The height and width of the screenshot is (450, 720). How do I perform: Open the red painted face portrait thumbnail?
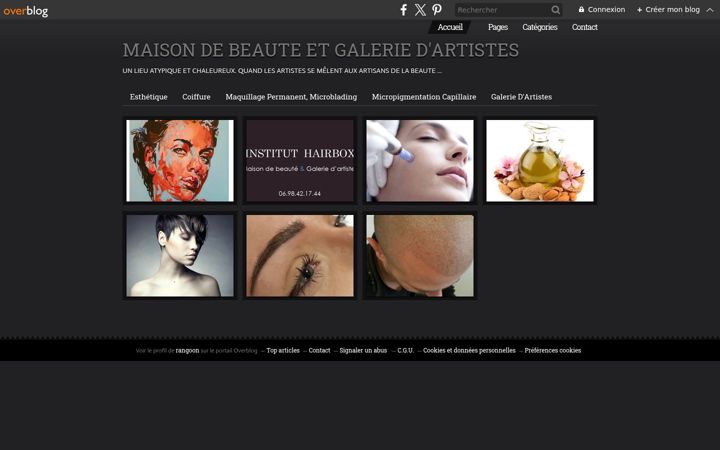[180, 161]
